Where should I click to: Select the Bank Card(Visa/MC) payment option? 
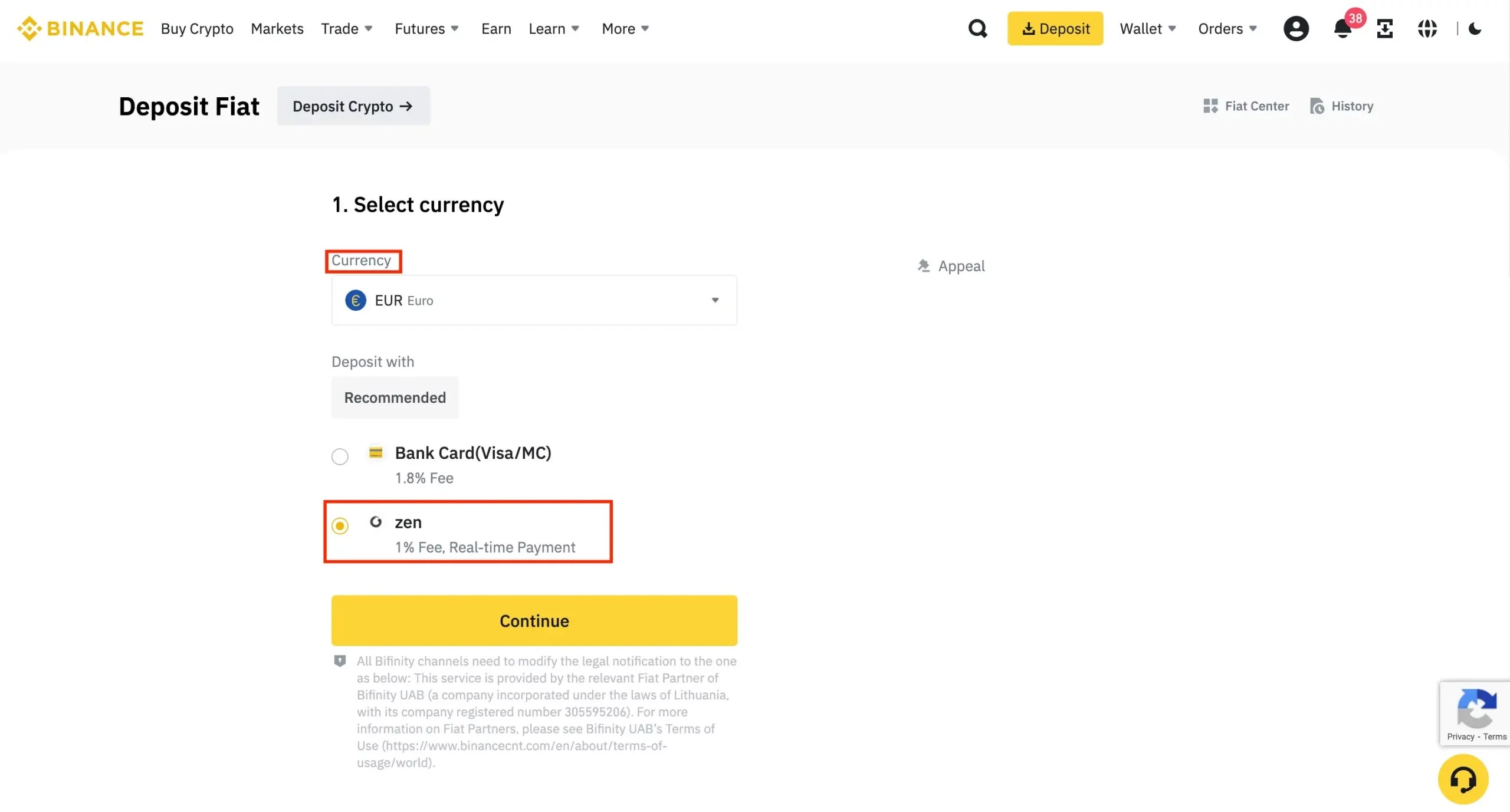pos(340,456)
